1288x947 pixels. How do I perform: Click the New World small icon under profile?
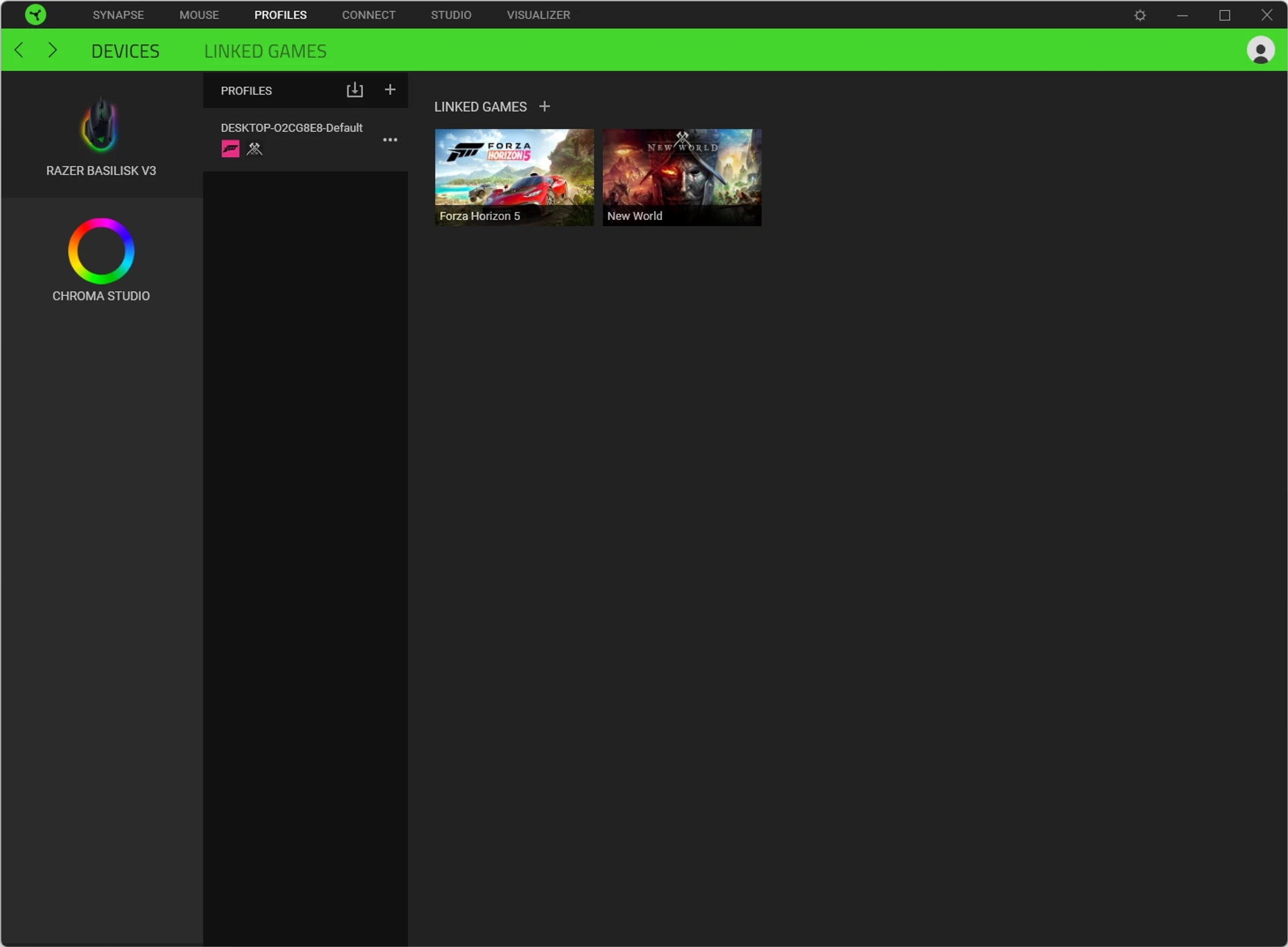[x=254, y=149]
